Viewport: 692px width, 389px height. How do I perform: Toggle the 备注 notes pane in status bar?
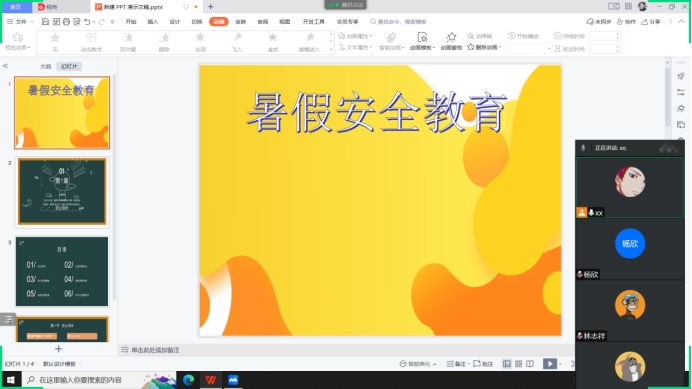pos(456,364)
